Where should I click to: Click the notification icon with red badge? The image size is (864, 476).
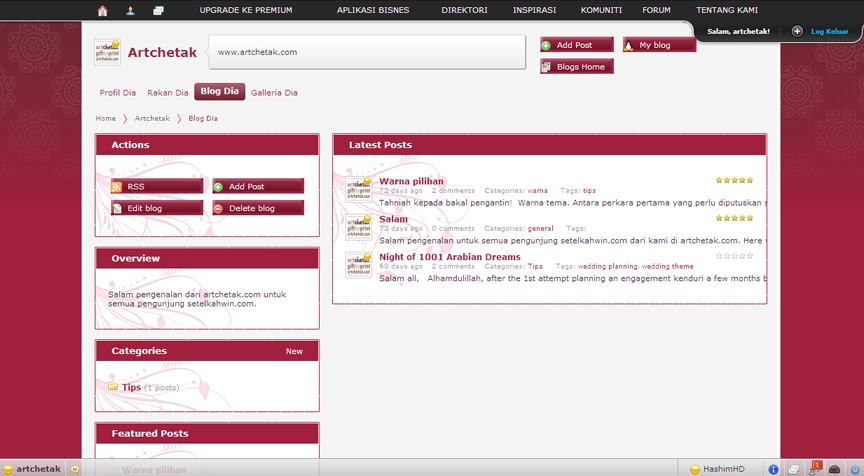coord(814,468)
